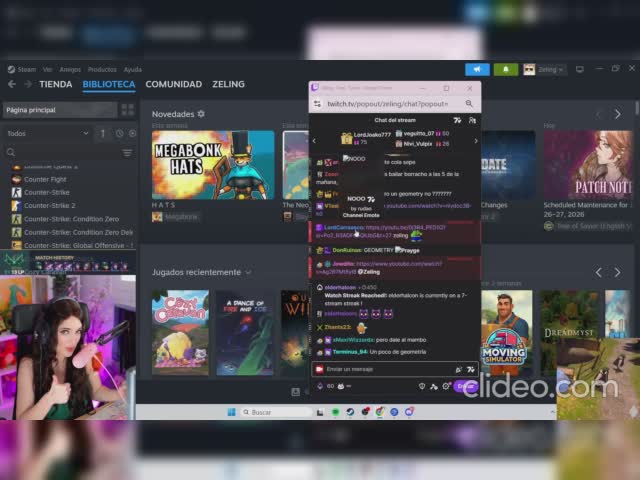Toggle the collections grid view icon
This screenshot has width=640, height=480.
128,110
